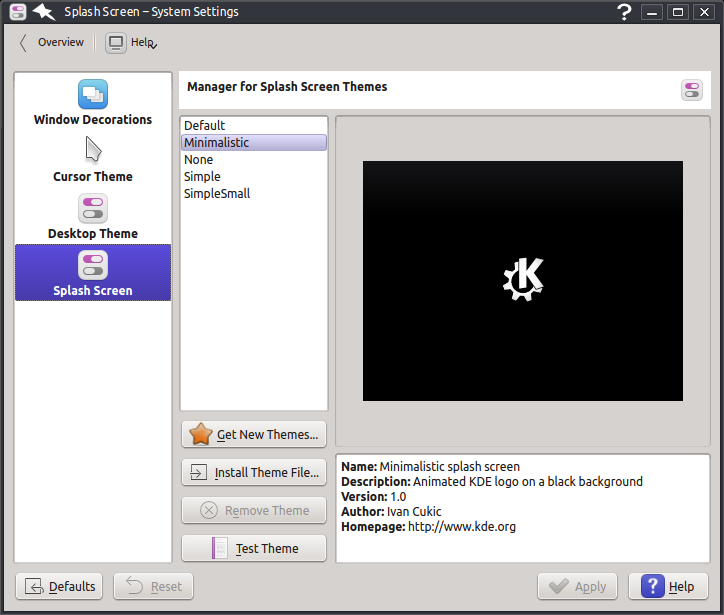Switch to Window Decorations label
Viewport: 724px width, 615px height.
(x=93, y=120)
